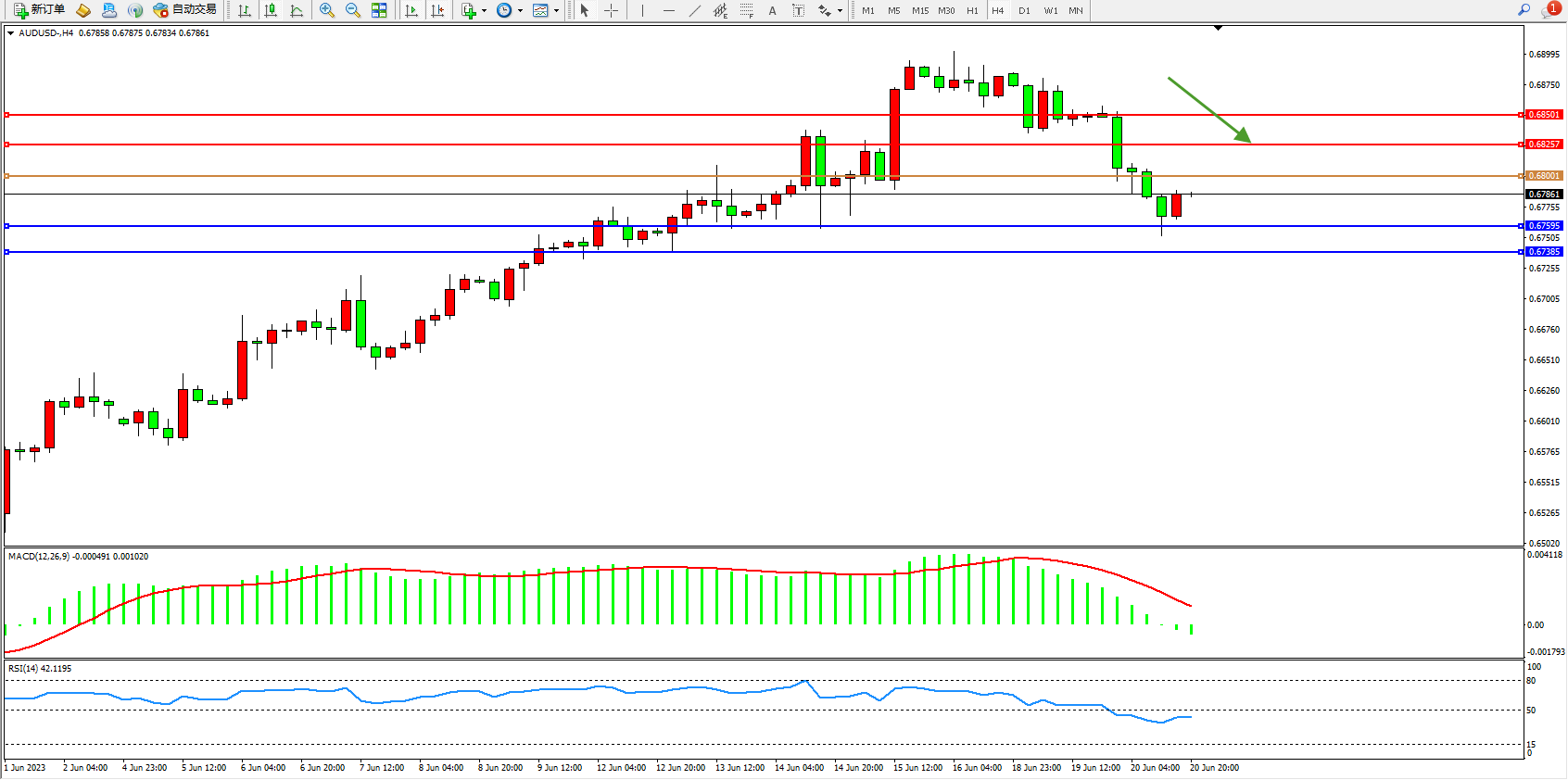
Task: Select the text label tool
Action: tap(798, 10)
